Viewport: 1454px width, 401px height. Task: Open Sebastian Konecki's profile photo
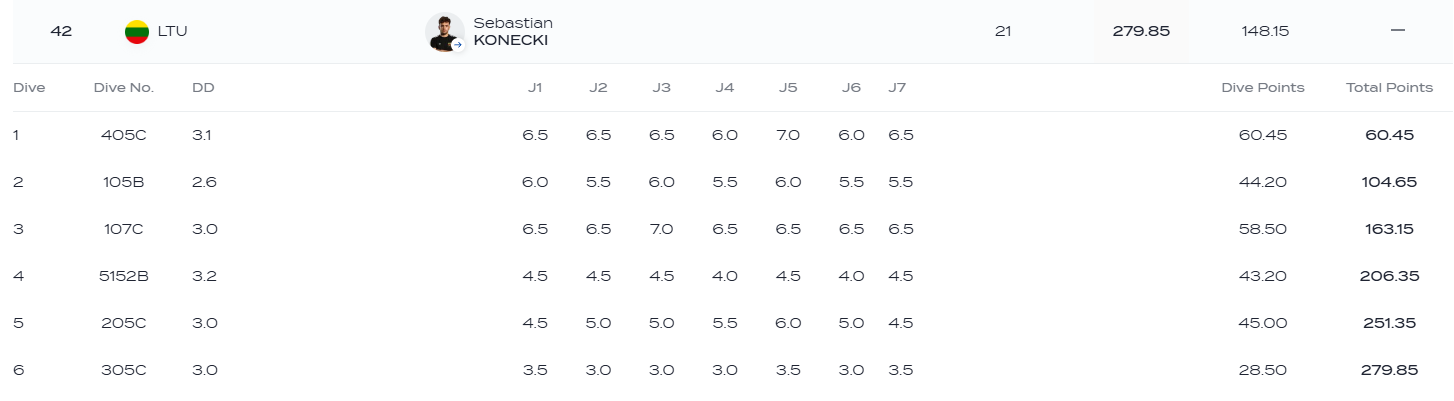(x=443, y=31)
